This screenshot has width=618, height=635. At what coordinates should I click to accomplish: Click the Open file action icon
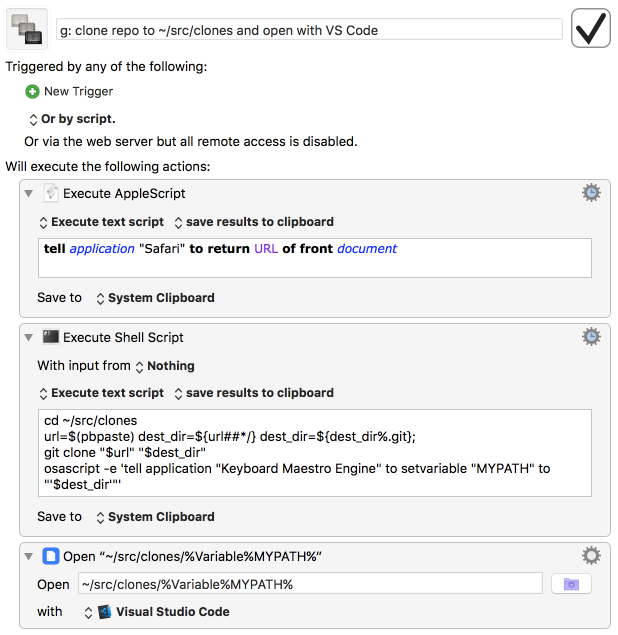pyautogui.click(x=50, y=556)
